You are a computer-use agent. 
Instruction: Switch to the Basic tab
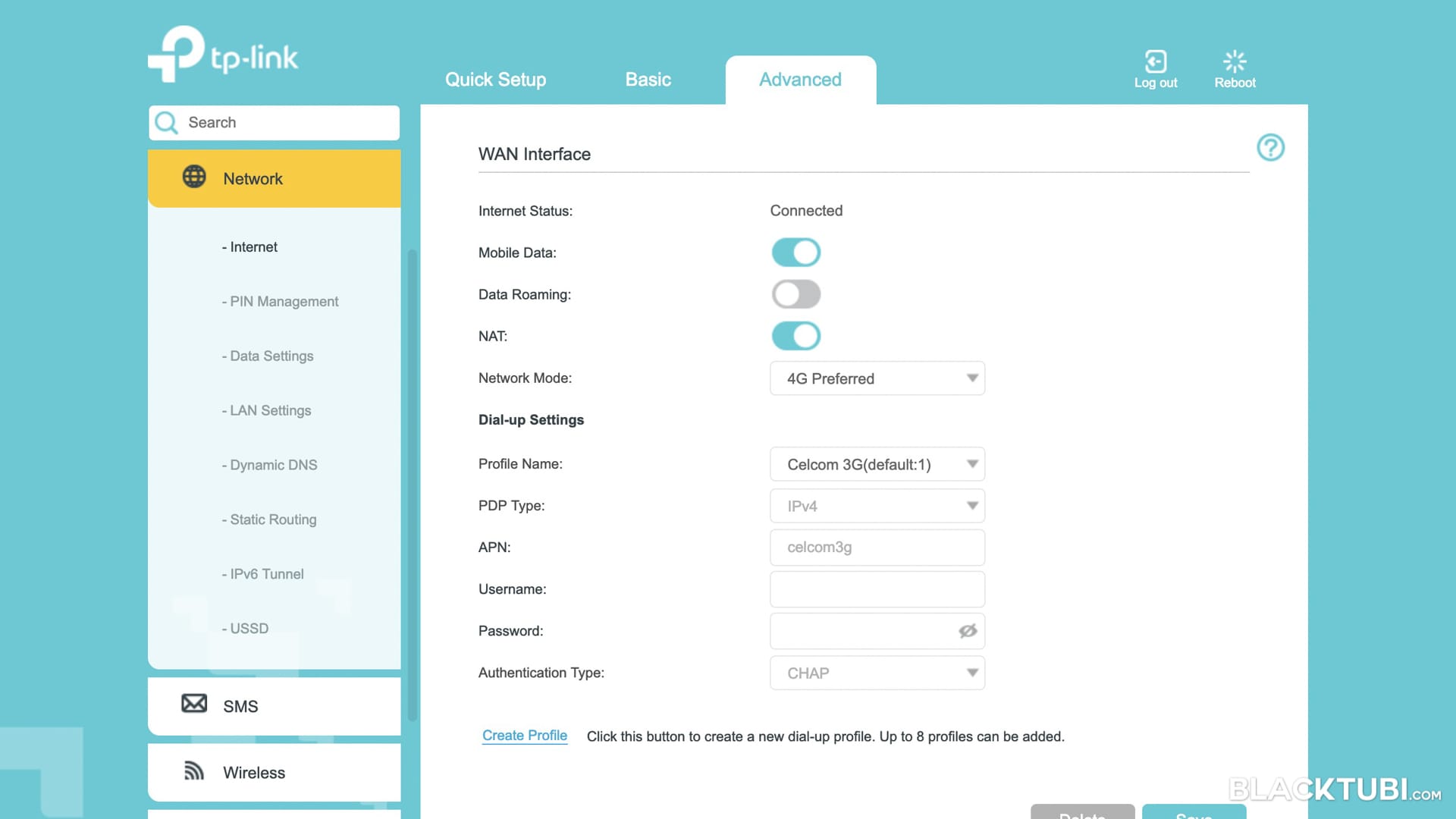coord(648,80)
